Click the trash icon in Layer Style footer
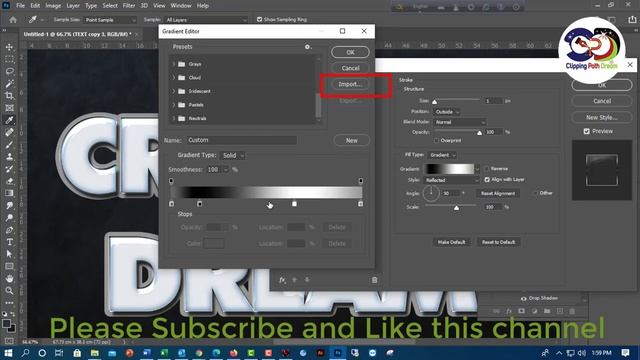 pos(374,280)
